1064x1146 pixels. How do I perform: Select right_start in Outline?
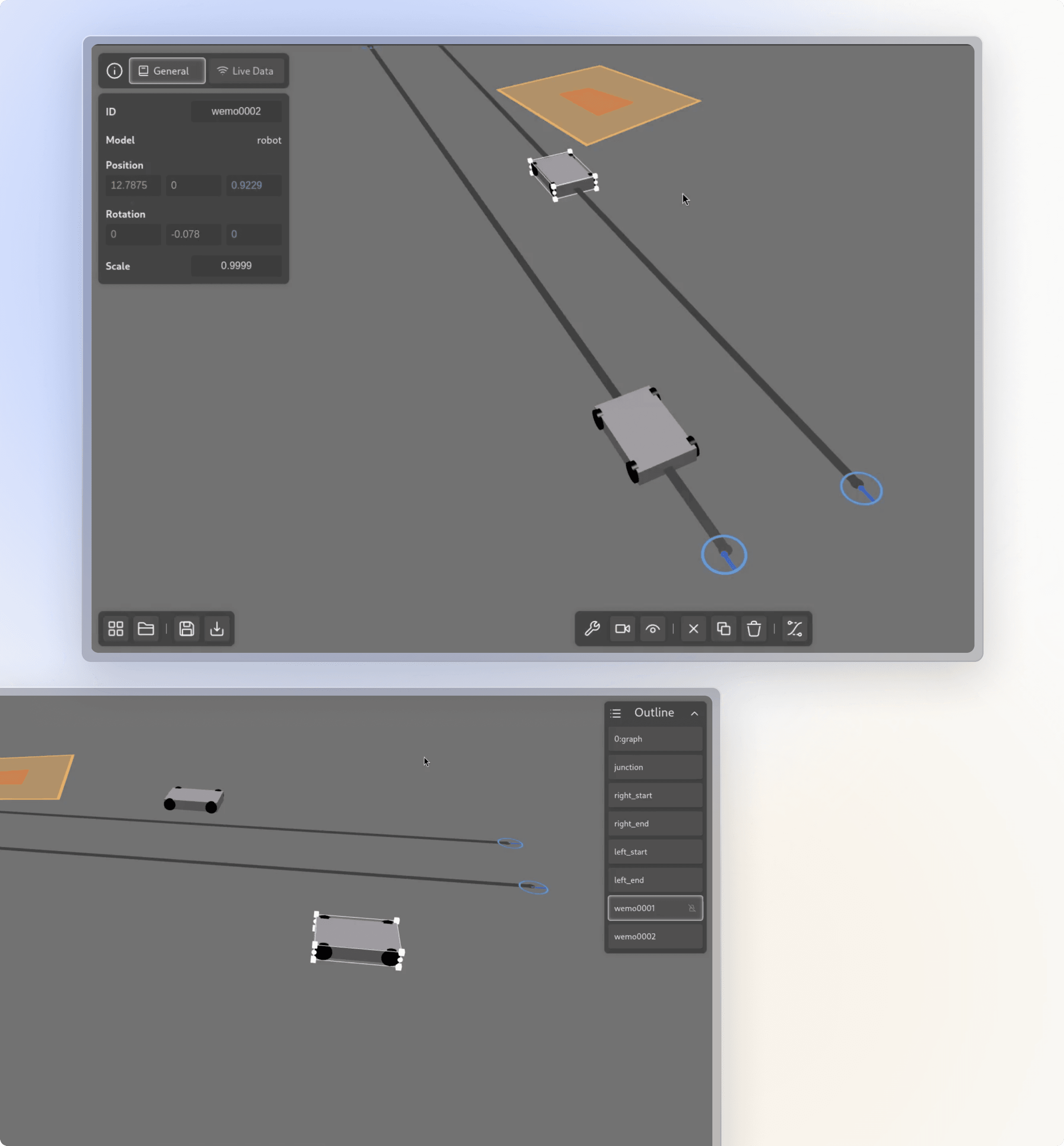pyautogui.click(x=655, y=795)
